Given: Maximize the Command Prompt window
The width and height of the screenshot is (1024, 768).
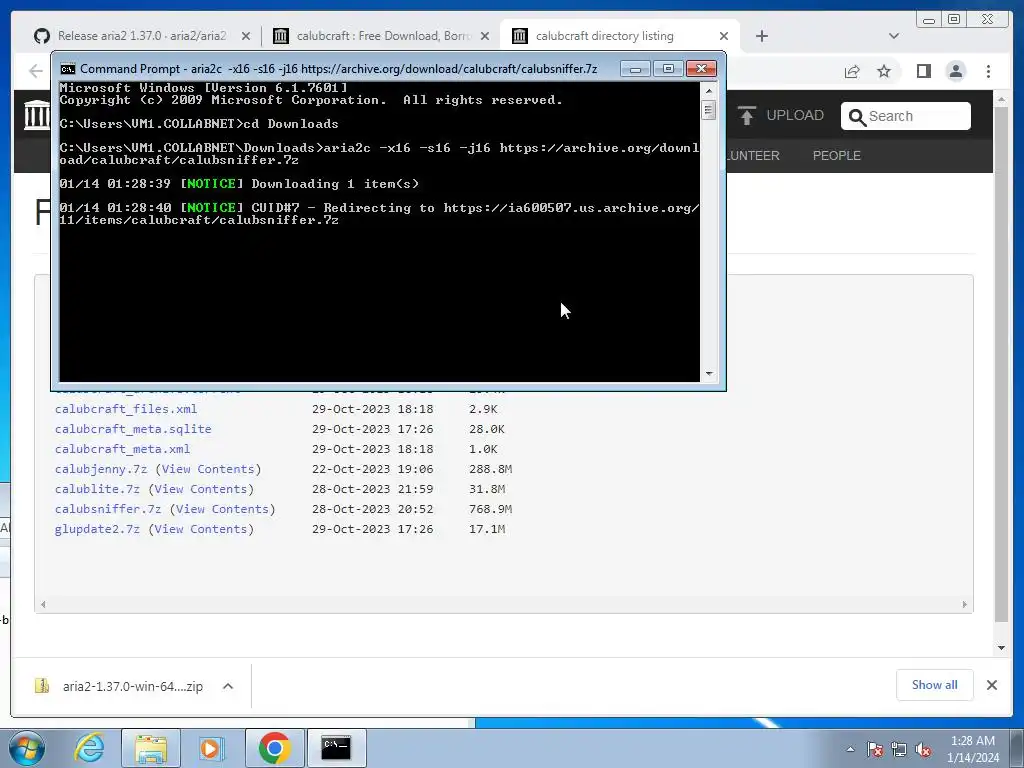Looking at the screenshot, I should tap(668, 69).
